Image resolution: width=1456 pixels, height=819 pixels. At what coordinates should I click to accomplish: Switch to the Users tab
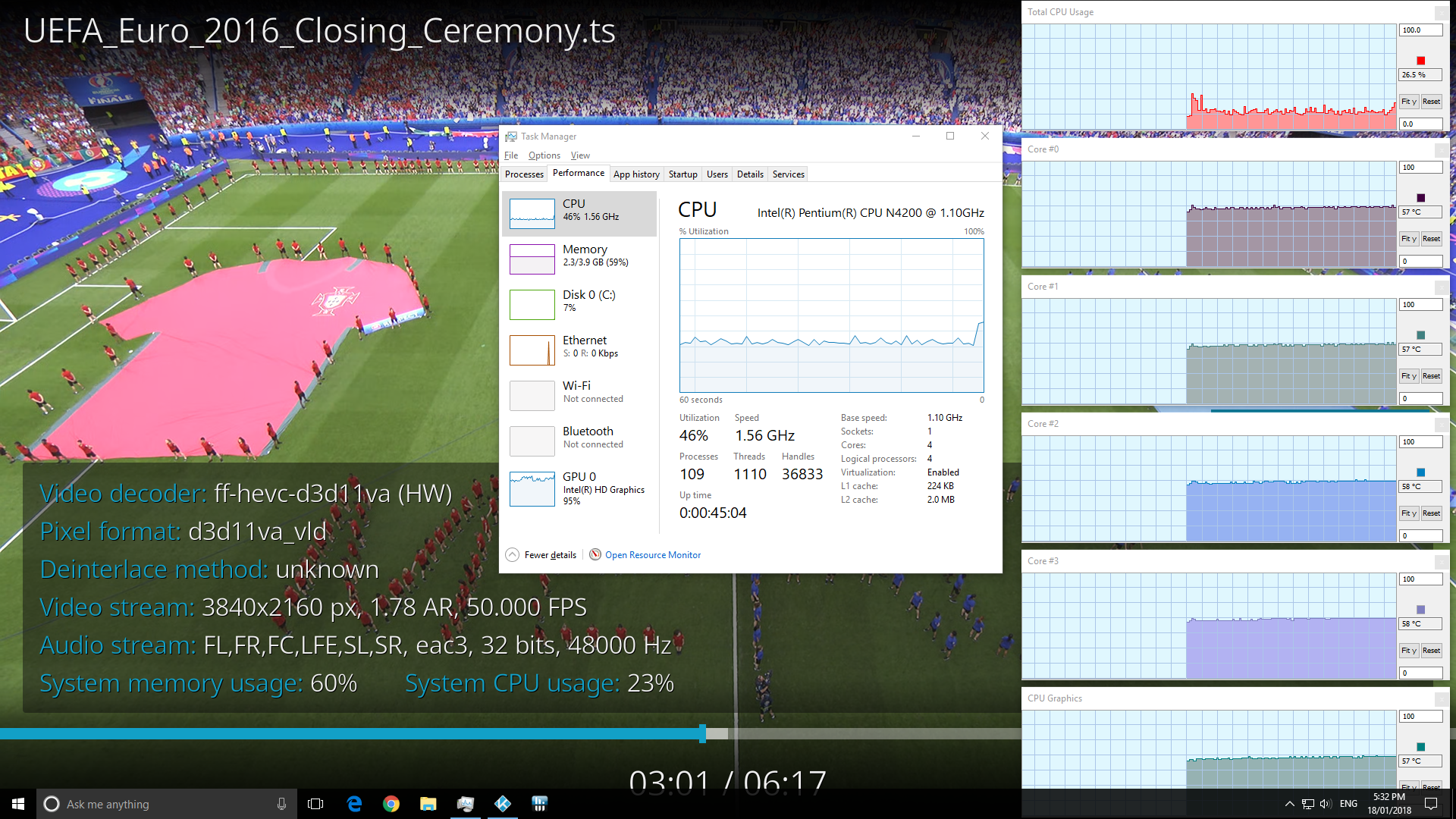(717, 174)
